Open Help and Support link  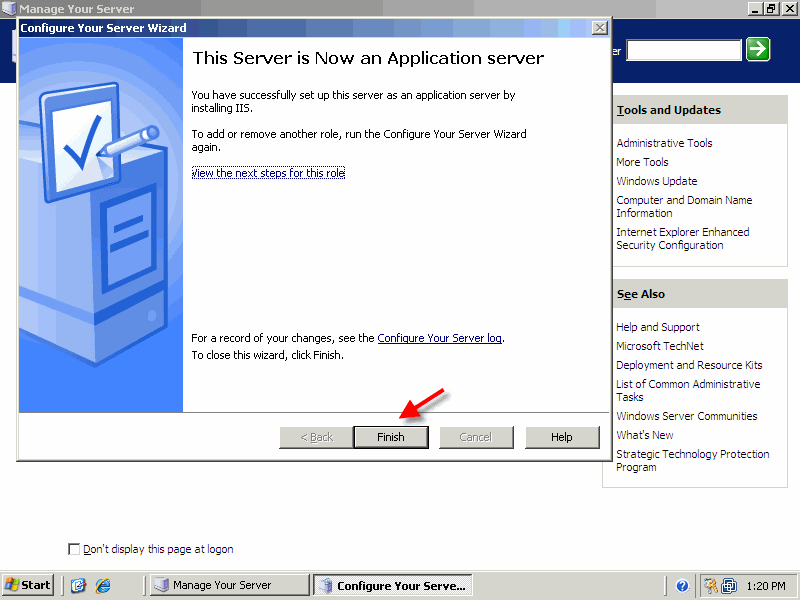pos(658,327)
